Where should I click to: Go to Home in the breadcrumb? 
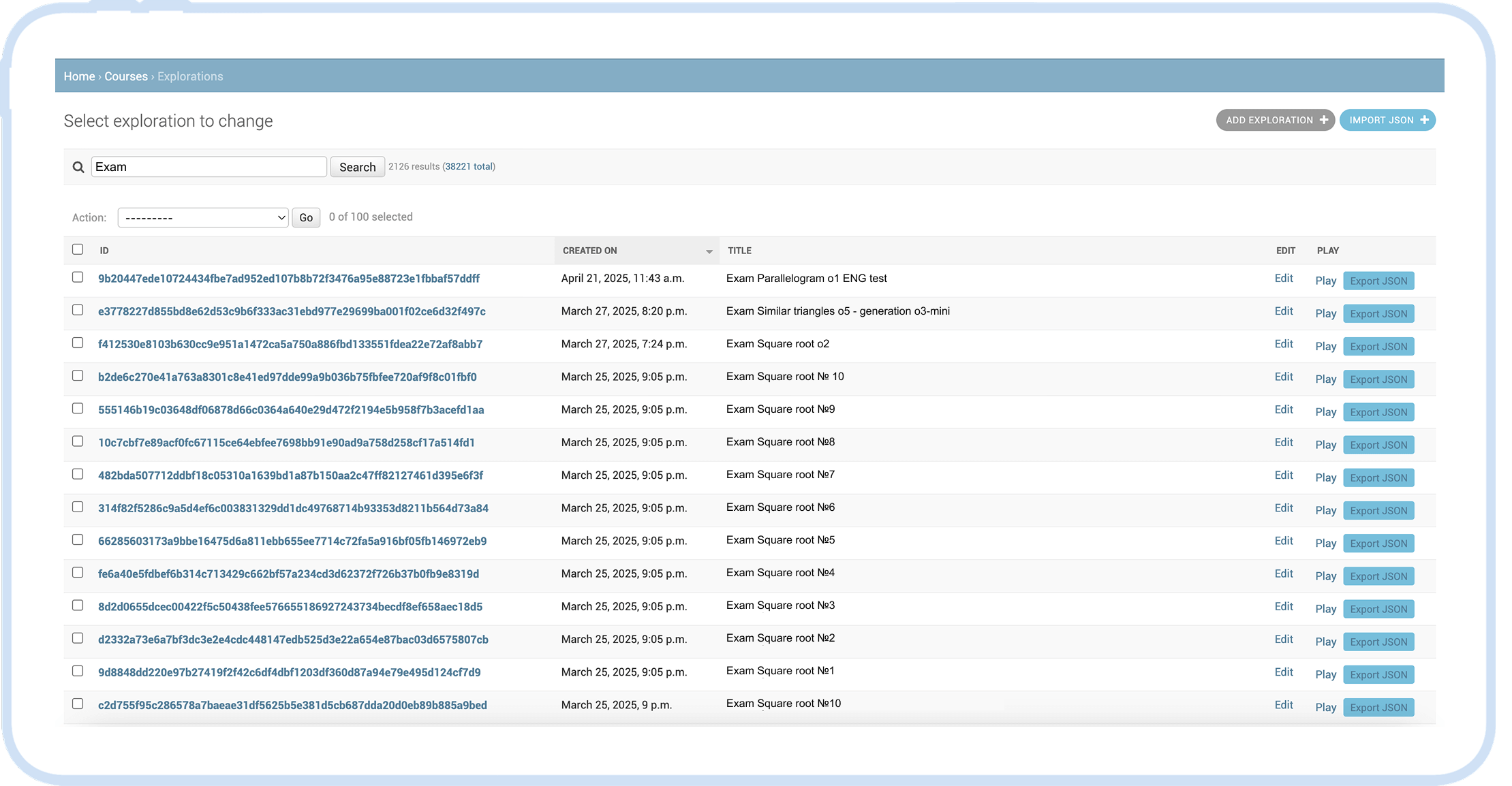[x=79, y=76]
